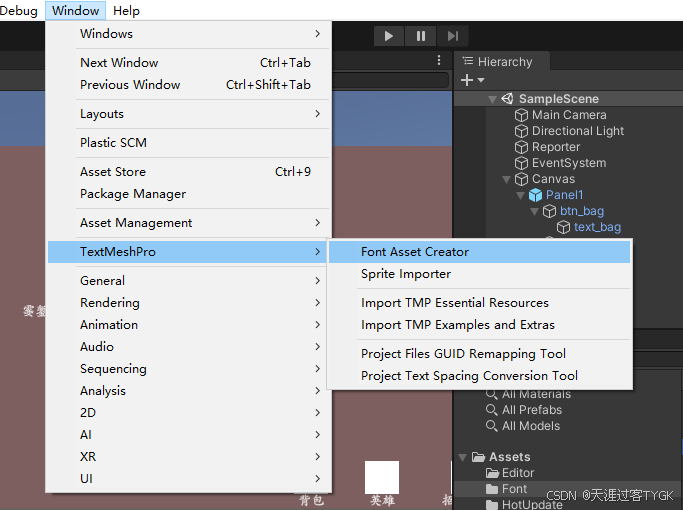Open the Windows submenu
The image size is (683, 510).
189,34
